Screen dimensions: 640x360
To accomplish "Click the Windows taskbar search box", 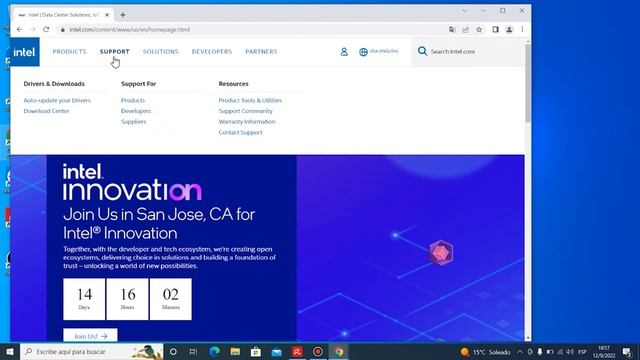I will pos(92,351).
